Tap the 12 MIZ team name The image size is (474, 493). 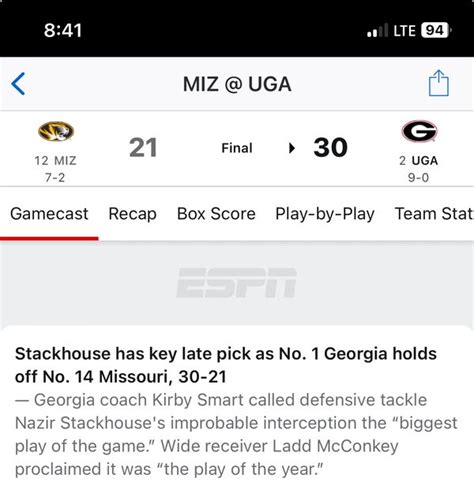[x=55, y=161]
